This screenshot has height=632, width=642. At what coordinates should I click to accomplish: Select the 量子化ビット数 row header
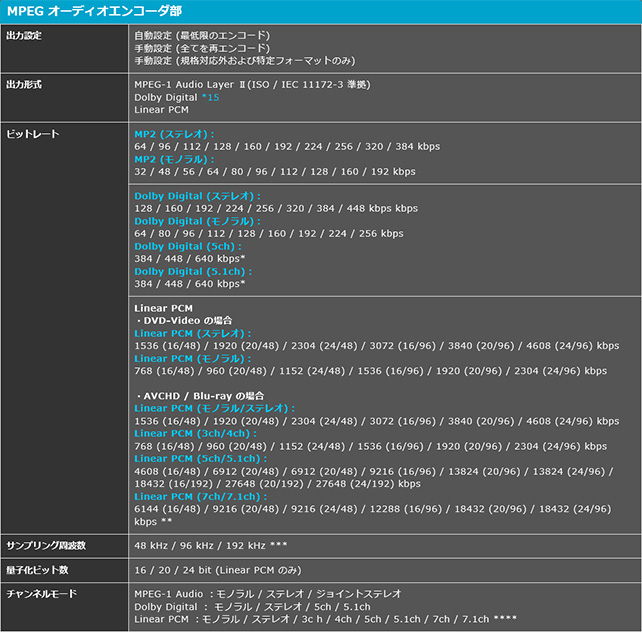(x=36, y=569)
